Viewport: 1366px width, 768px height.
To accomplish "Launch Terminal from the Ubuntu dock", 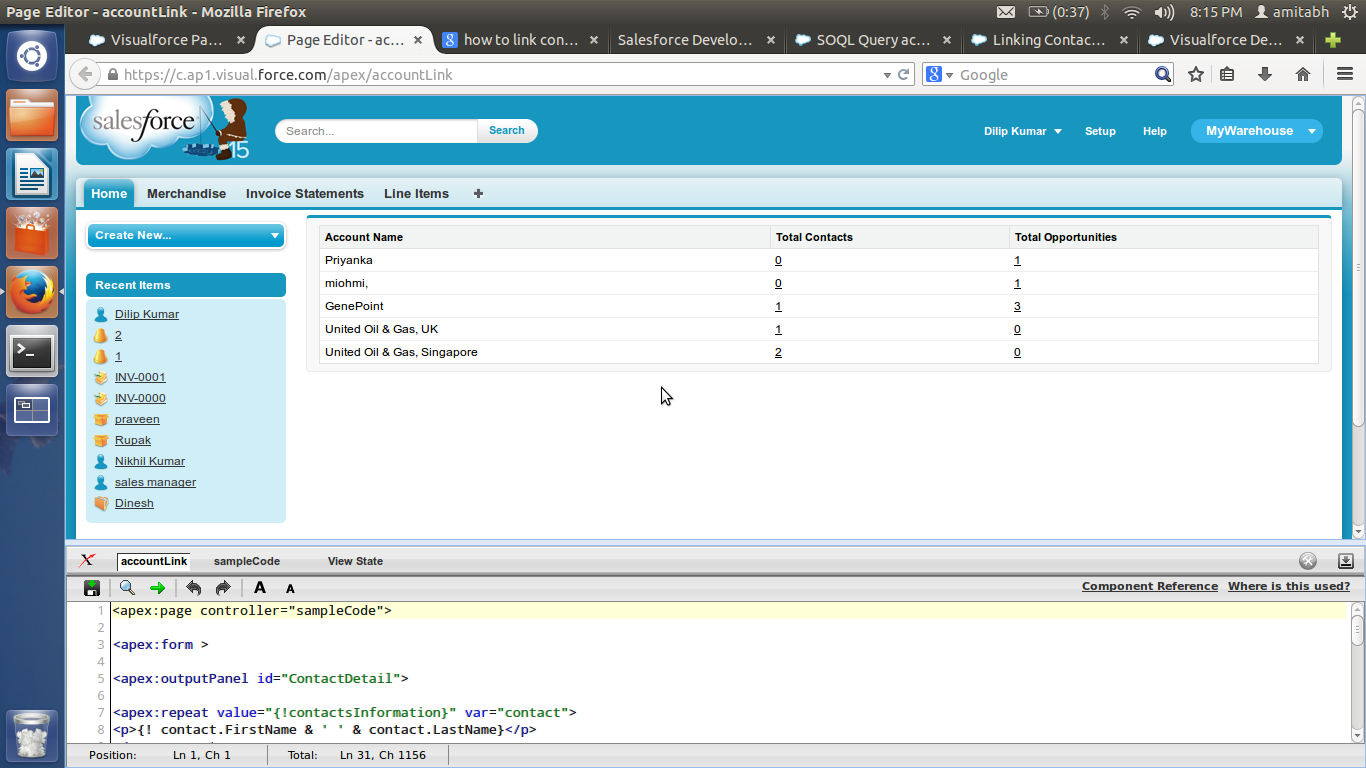I will click(31, 352).
